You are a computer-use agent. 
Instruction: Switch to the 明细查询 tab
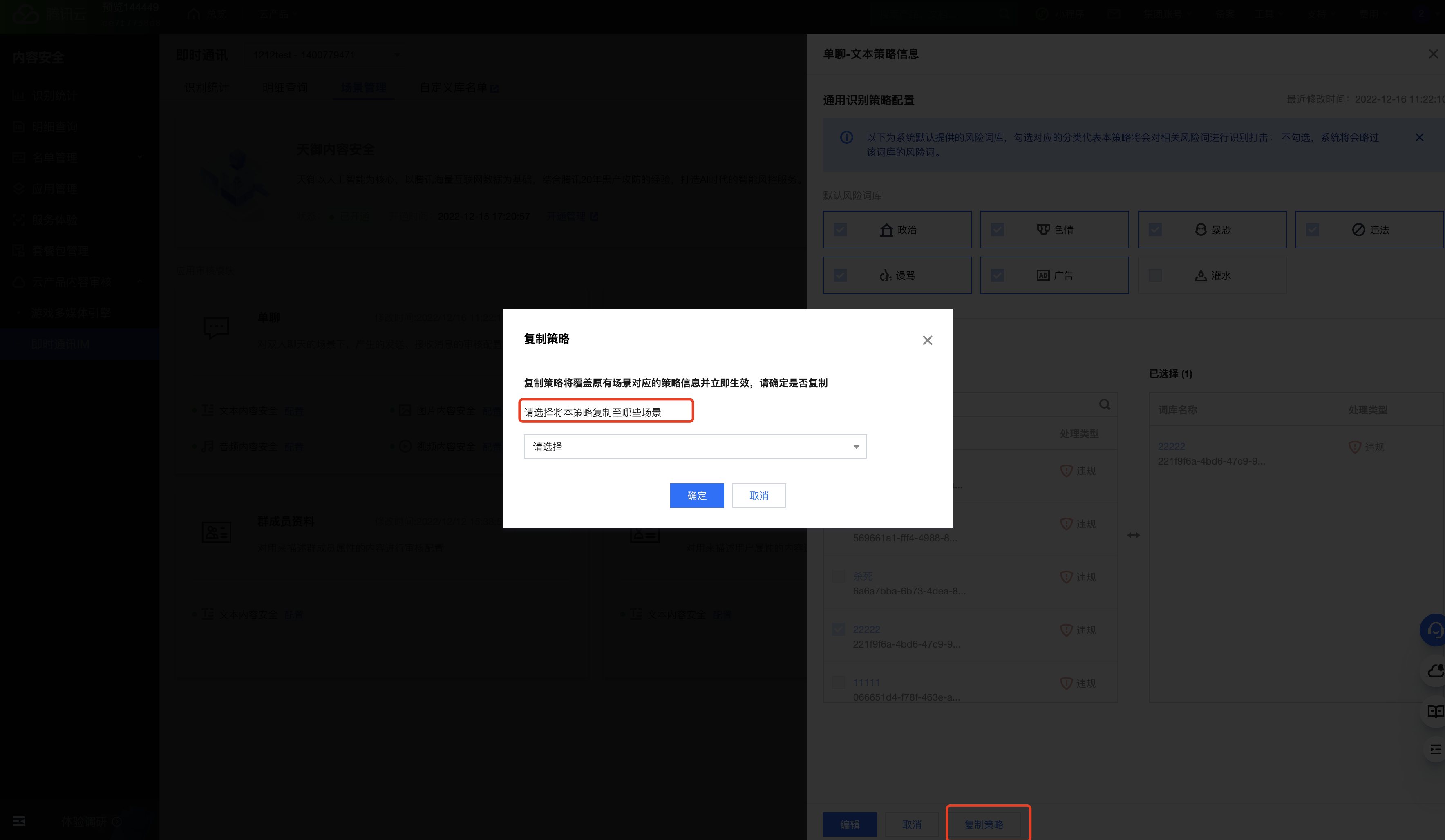(x=285, y=88)
